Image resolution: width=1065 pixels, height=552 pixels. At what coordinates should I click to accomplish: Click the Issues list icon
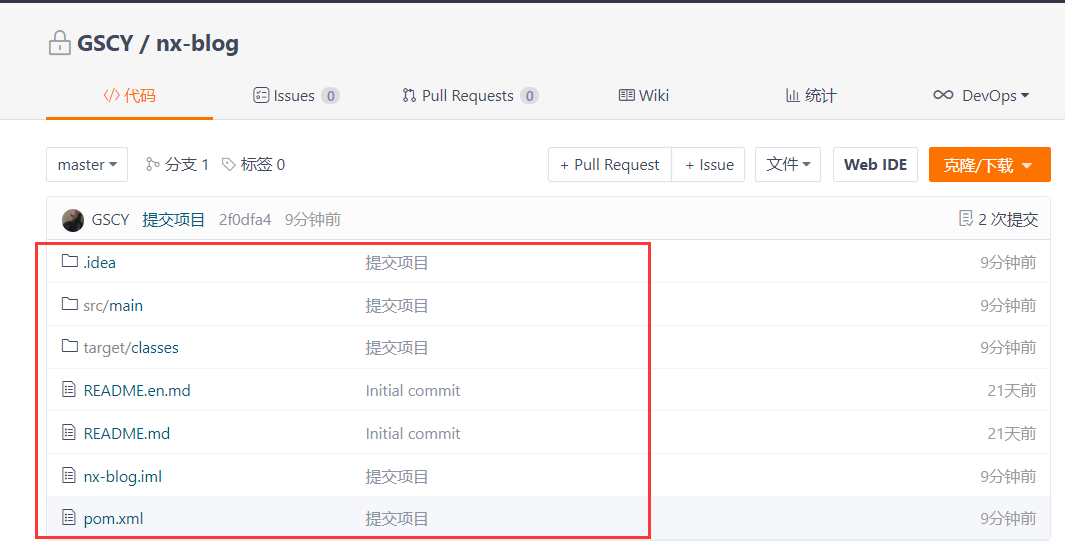[x=261, y=95]
